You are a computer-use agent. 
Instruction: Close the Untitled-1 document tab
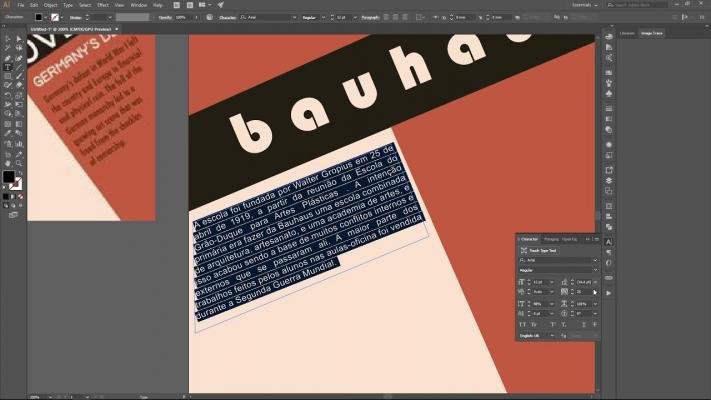coord(117,29)
